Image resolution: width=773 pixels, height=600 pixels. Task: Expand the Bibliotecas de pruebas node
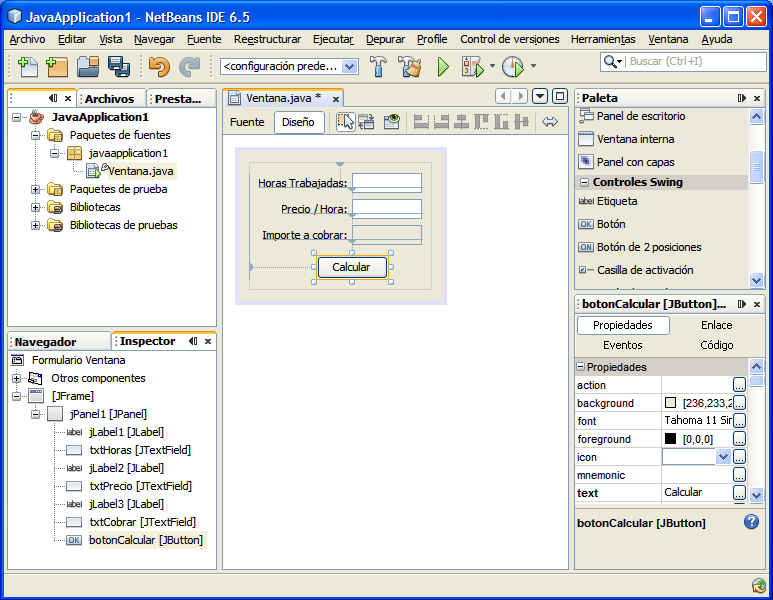[35, 225]
